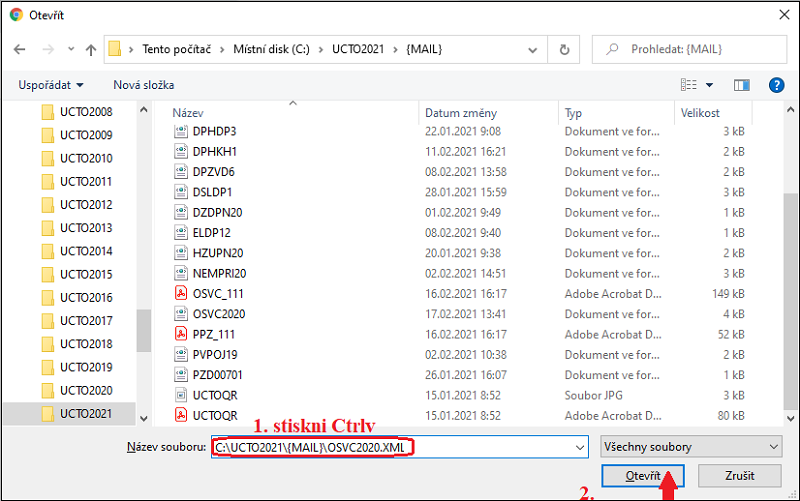Click UCTO2021 in the address breadcrumb
Viewport: 800px width, 501px height.
click(360, 49)
